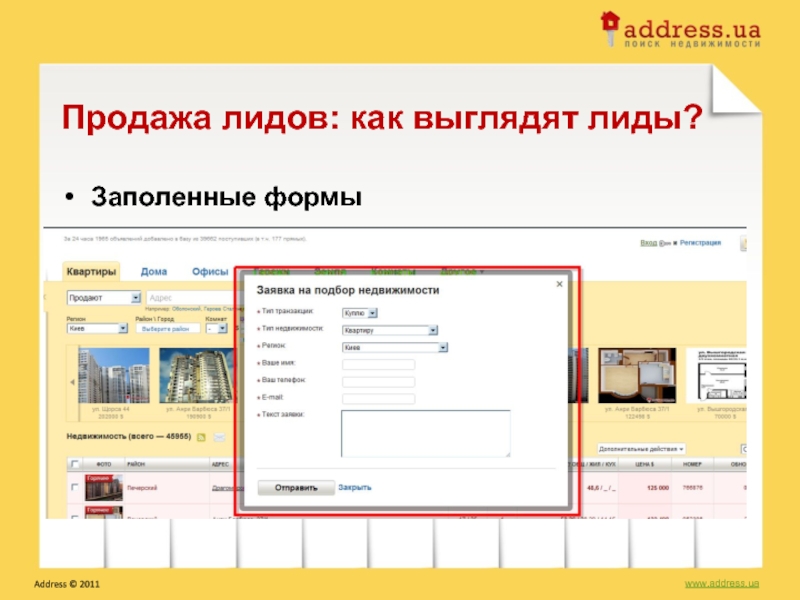800x600 pixels.
Task: Click the АДРЕС column header
Action: pos(220,464)
